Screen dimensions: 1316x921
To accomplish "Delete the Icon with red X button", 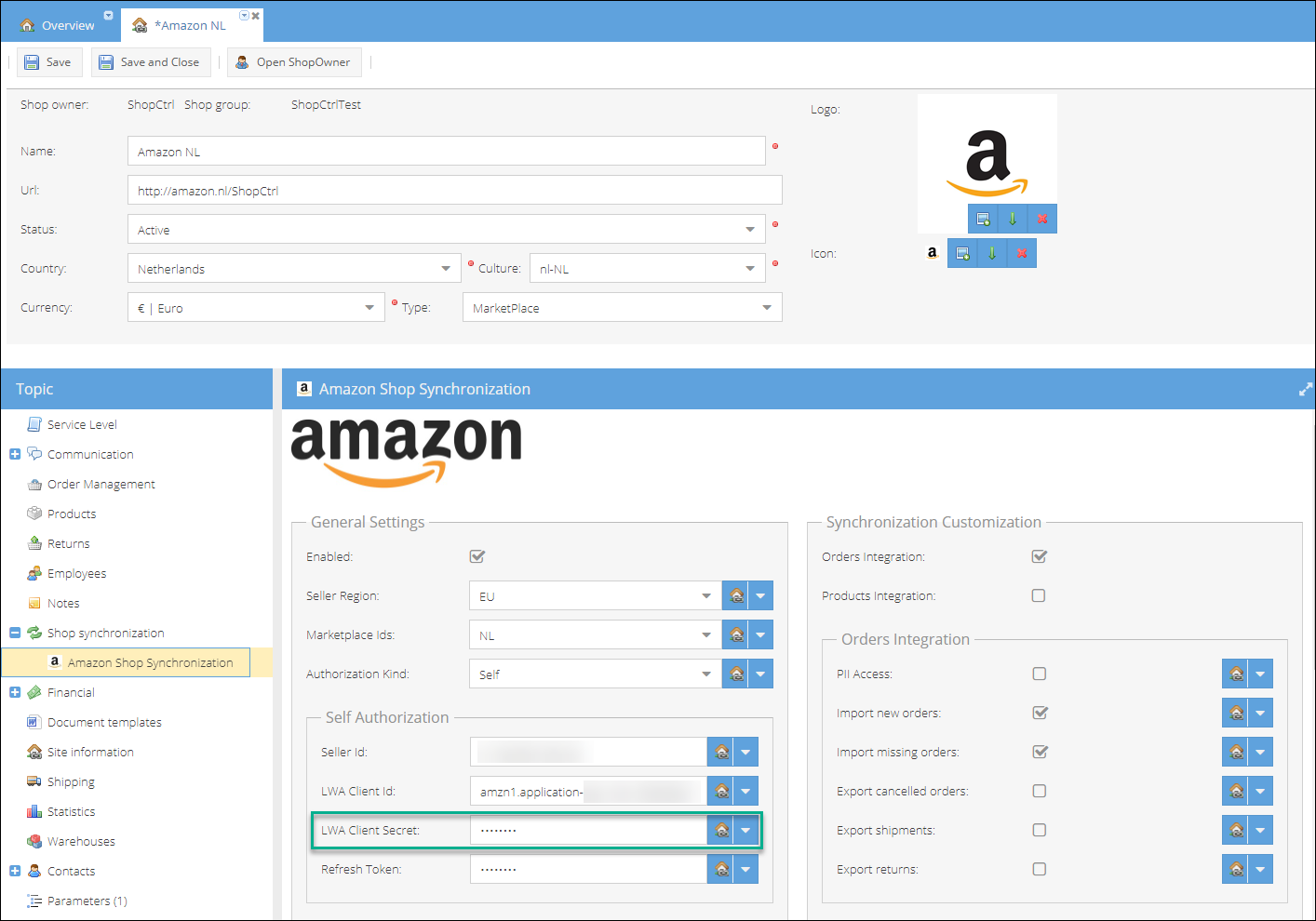I will point(1022,253).
